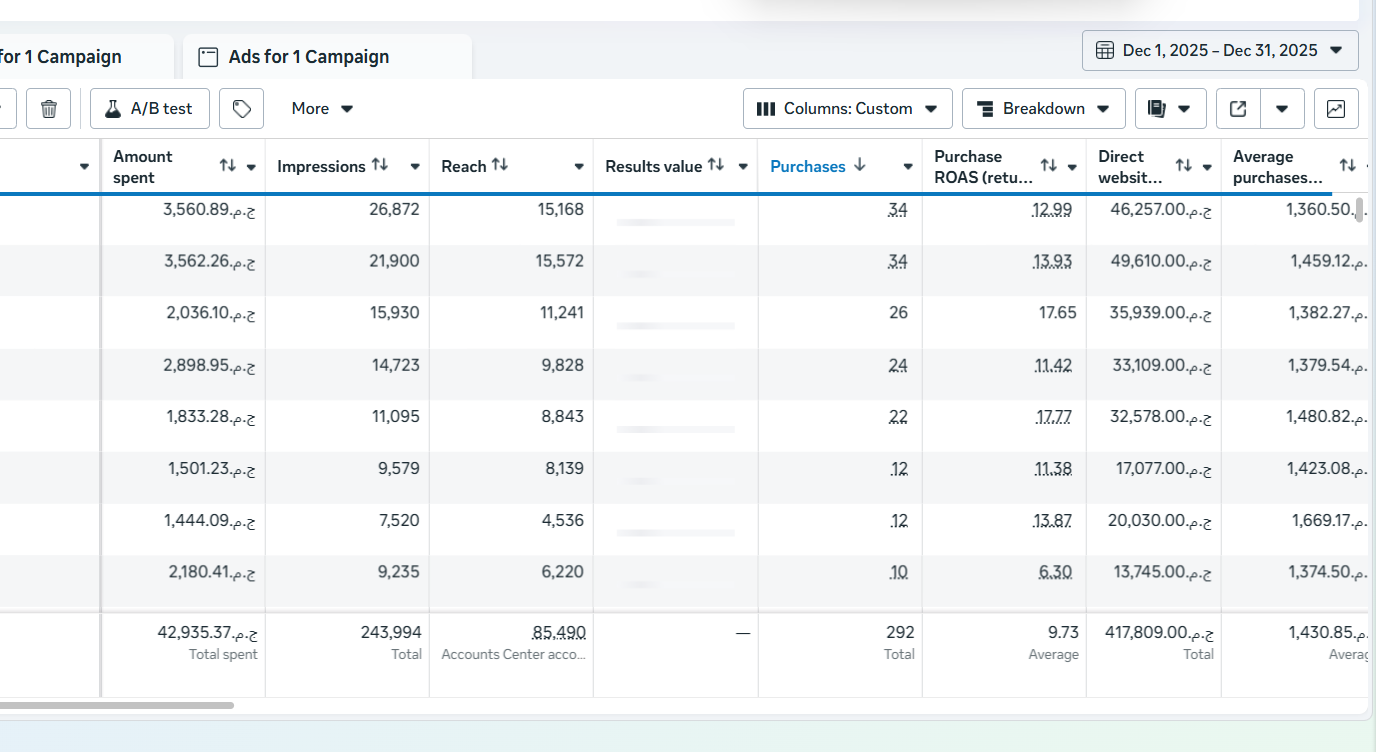1376x752 pixels.
Task: Click the horizontal table scrollbar
Action: 116,705
